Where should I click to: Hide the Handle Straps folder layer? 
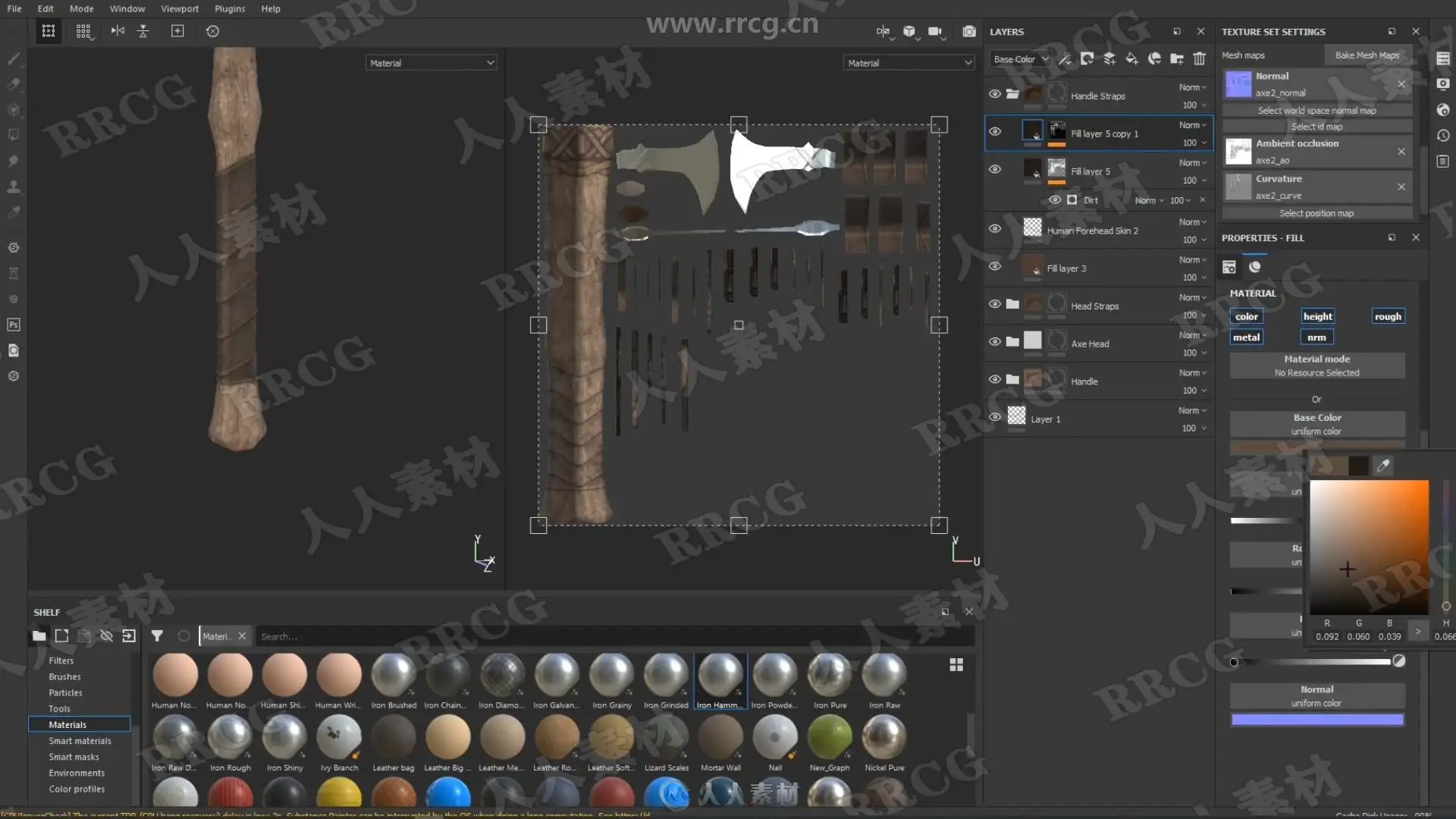[995, 94]
